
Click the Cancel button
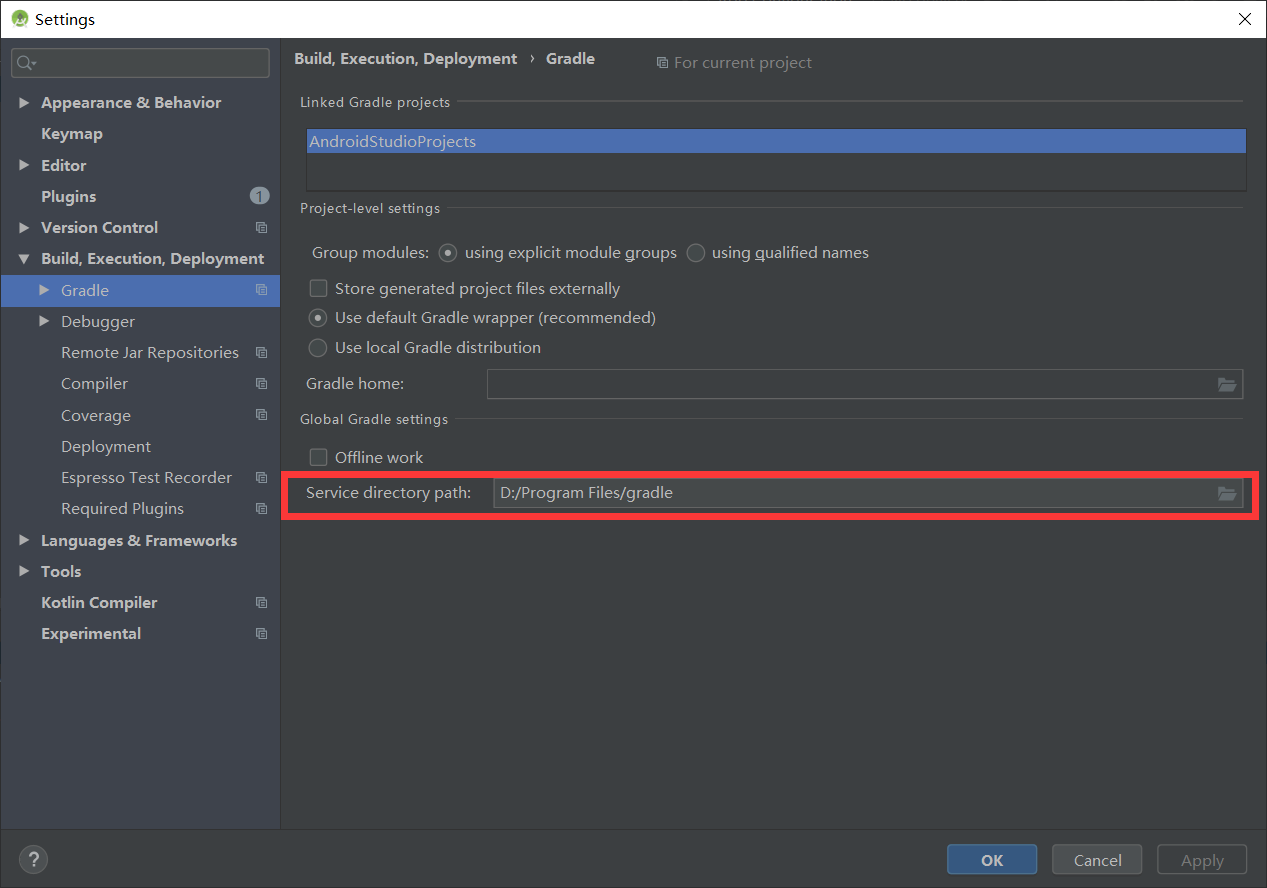click(x=1098, y=860)
